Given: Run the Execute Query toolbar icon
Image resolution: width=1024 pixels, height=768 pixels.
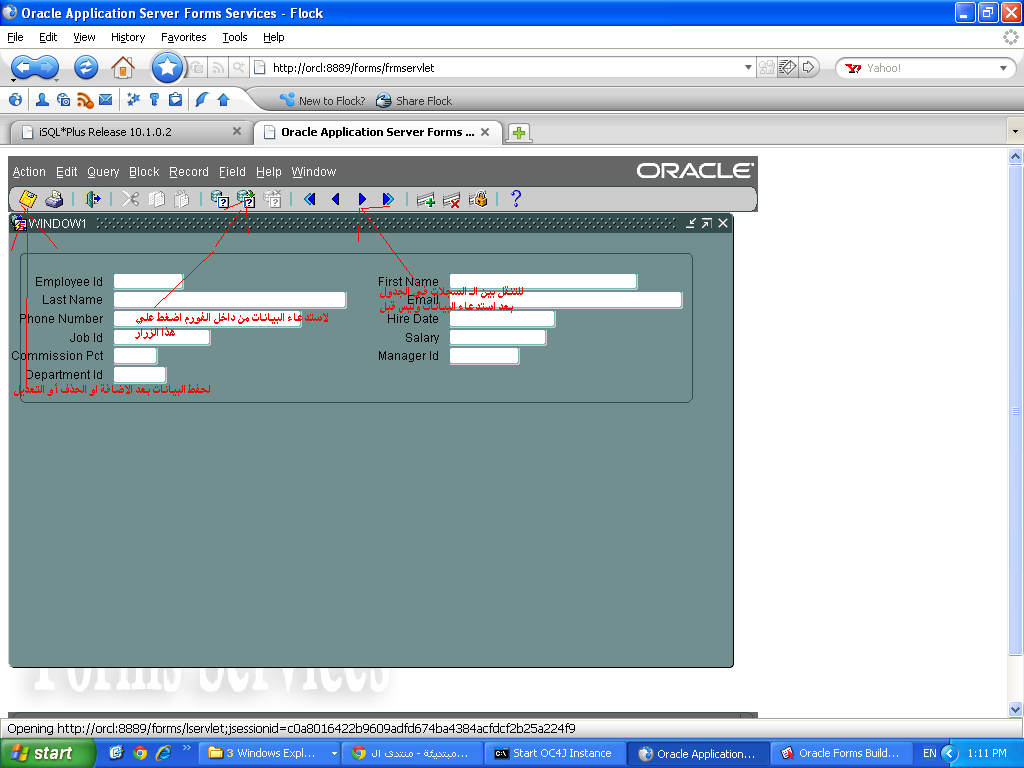Looking at the screenshot, I should click(245, 199).
